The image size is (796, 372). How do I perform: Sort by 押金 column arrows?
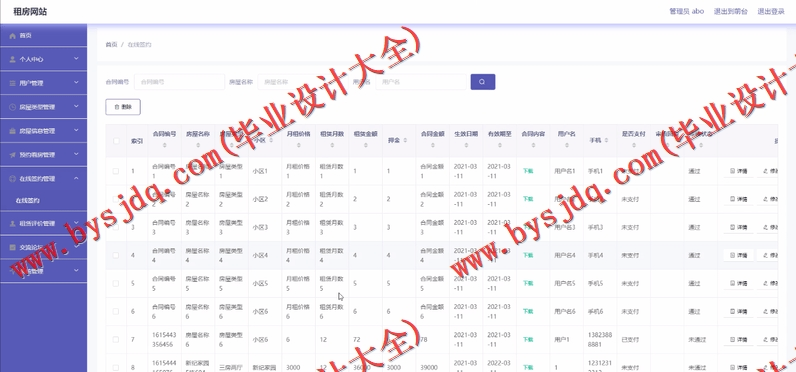pos(405,140)
